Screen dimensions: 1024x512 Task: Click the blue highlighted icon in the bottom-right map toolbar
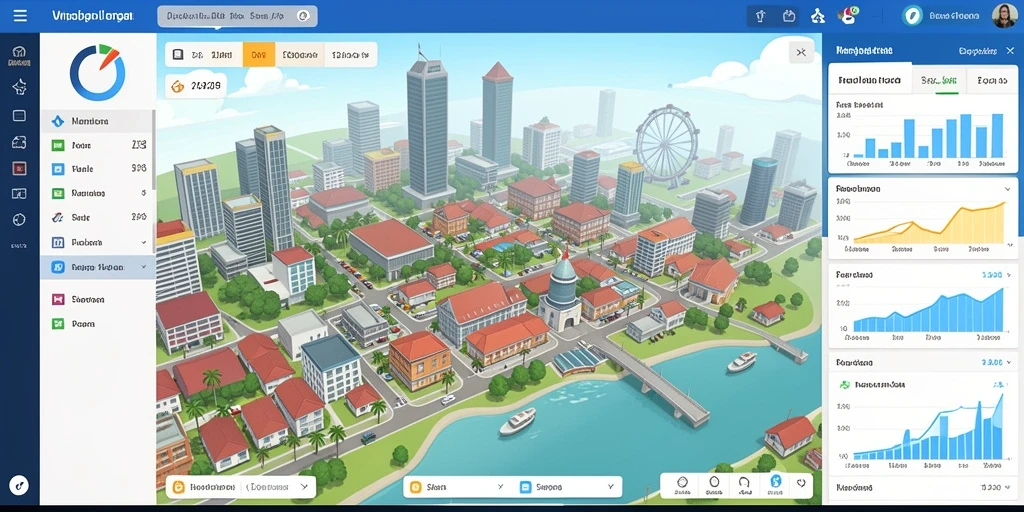coord(776,482)
